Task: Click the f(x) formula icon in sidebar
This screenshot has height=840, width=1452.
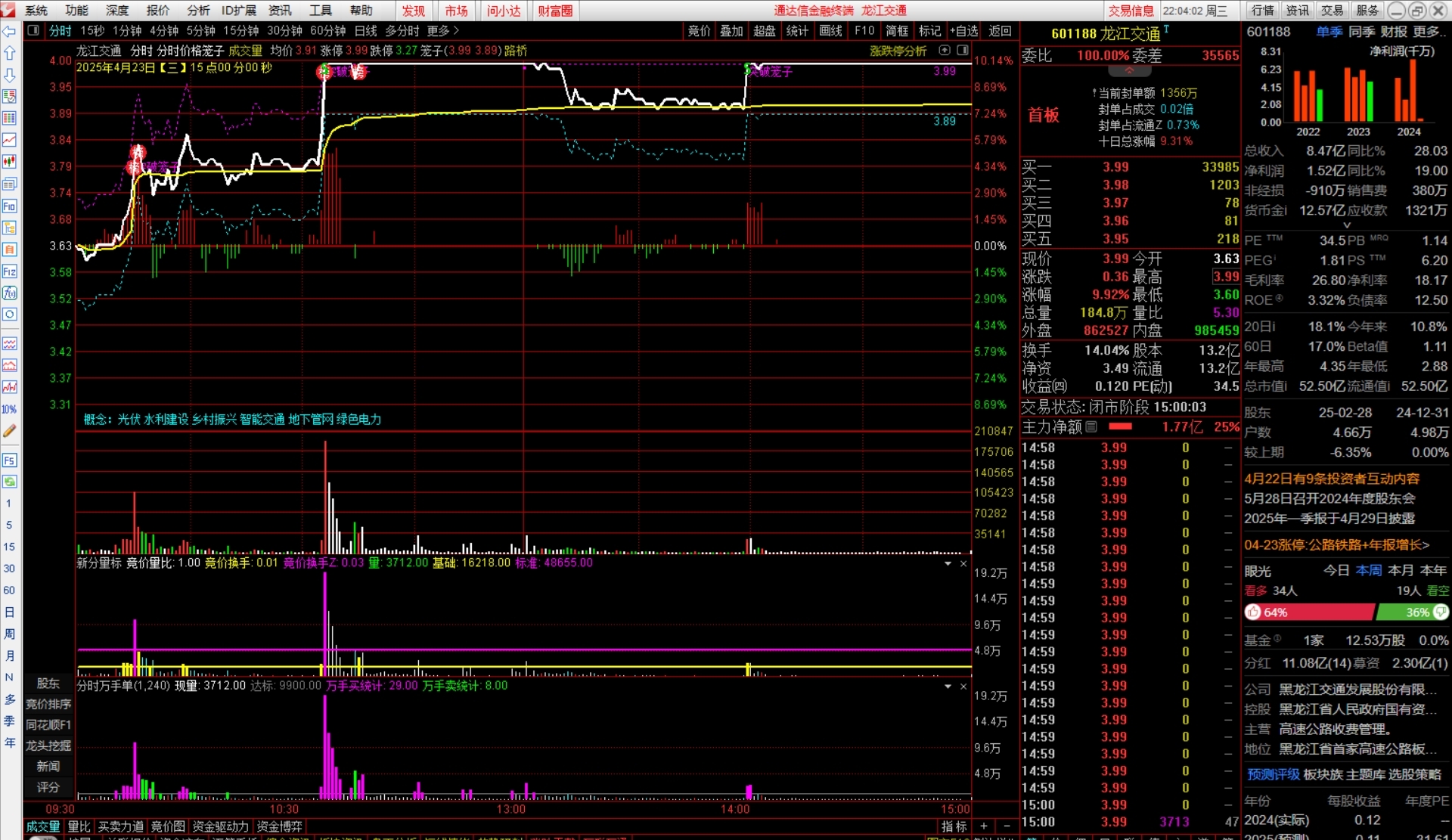Action: (10, 293)
